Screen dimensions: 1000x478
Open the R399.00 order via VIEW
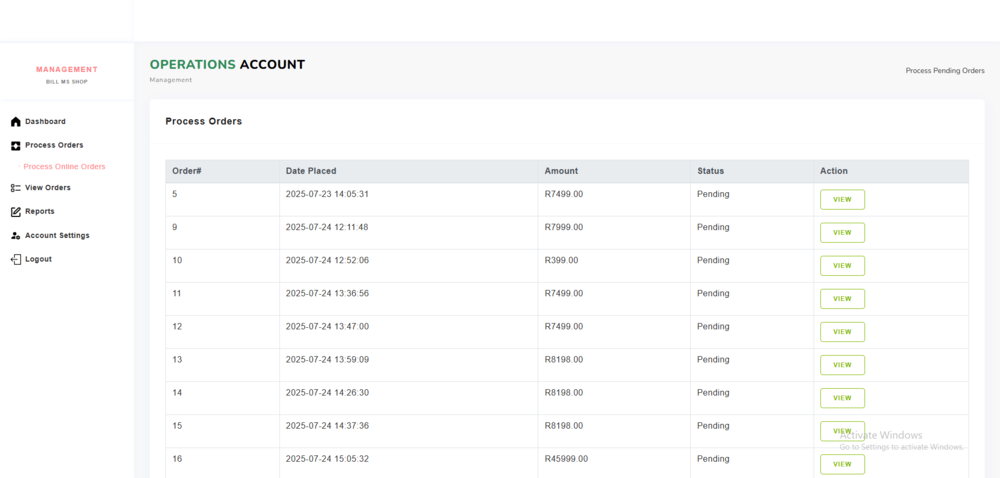(x=842, y=266)
